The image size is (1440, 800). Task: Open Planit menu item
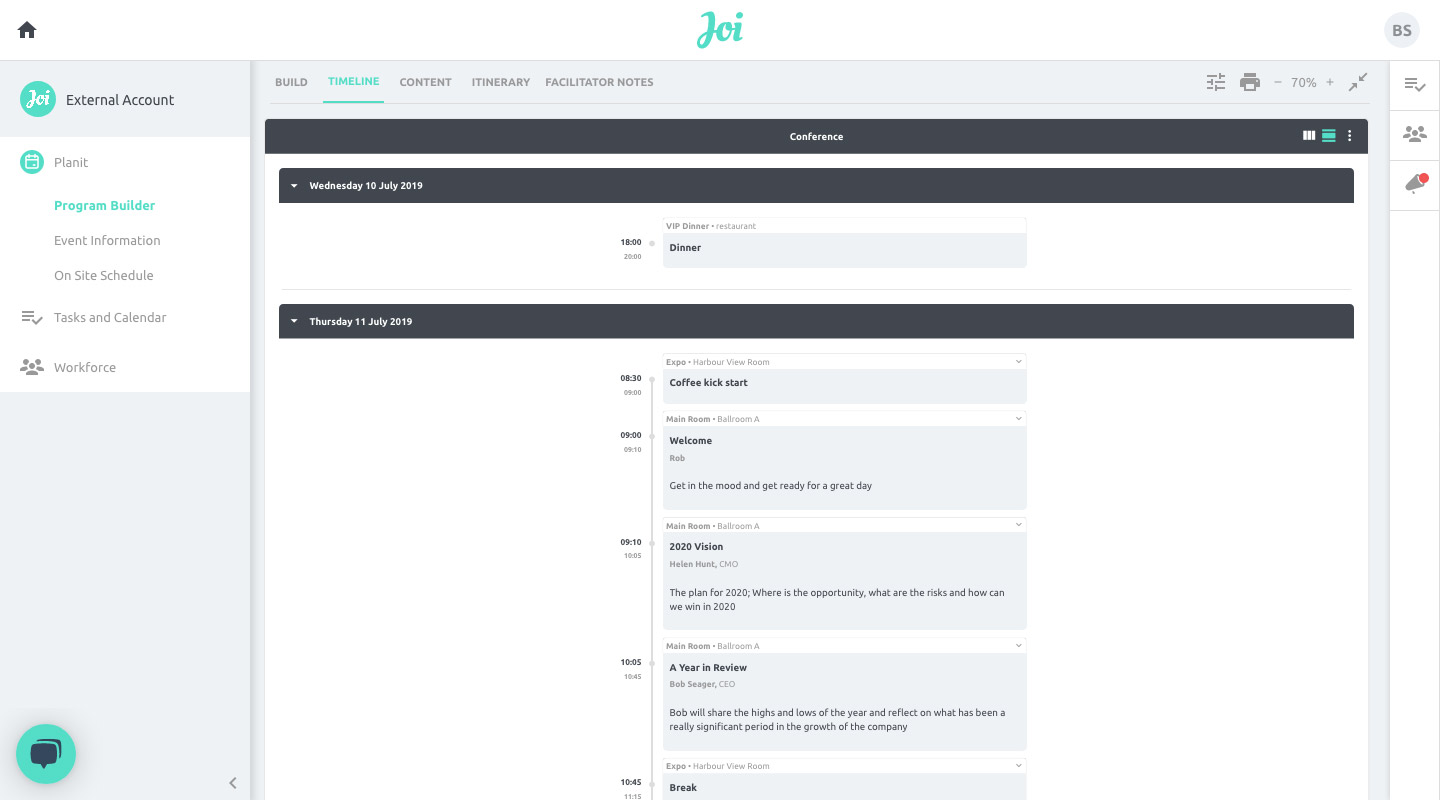pos(71,162)
